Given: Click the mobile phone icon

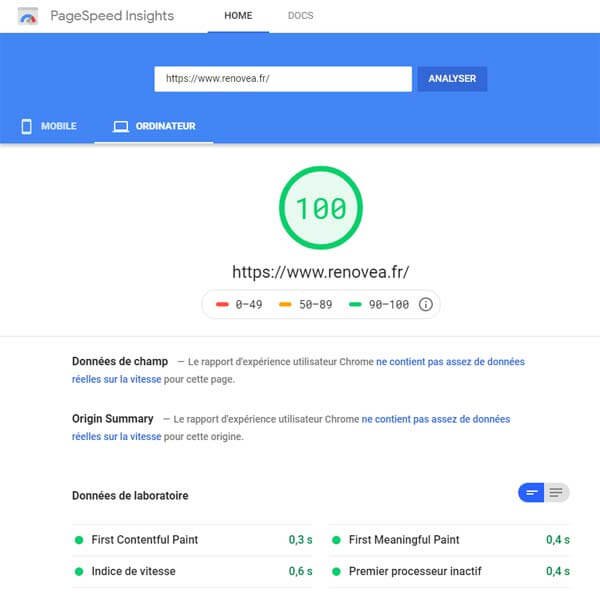Looking at the screenshot, I should [x=26, y=127].
